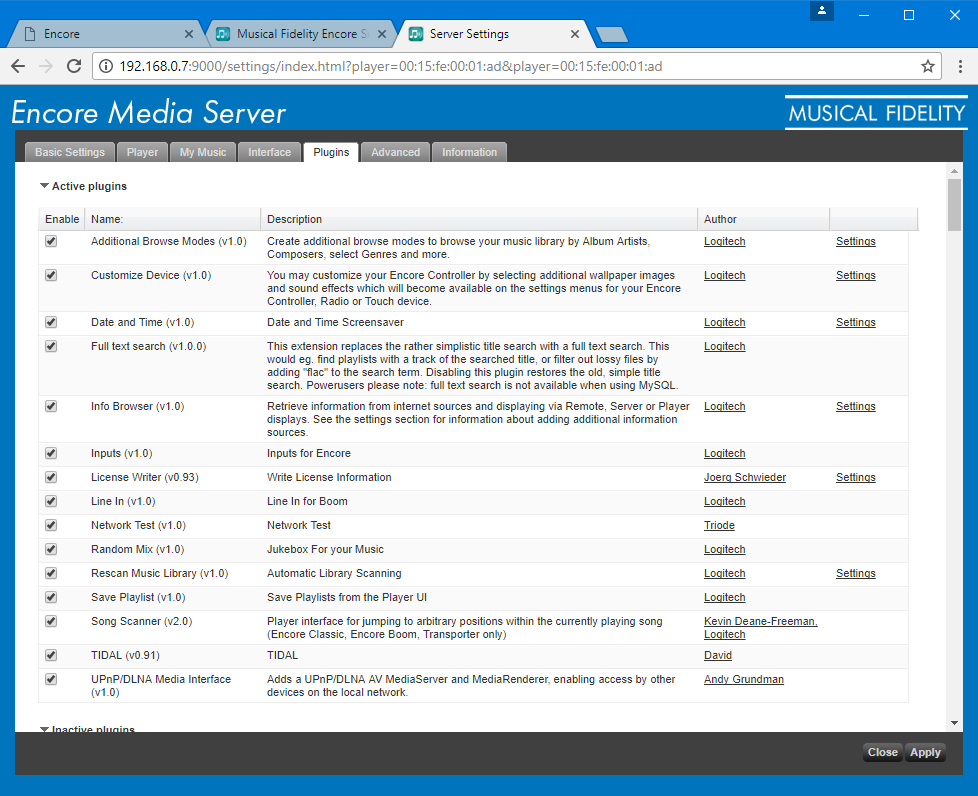Open the Basic Settings tab
978x796 pixels.
(x=70, y=152)
